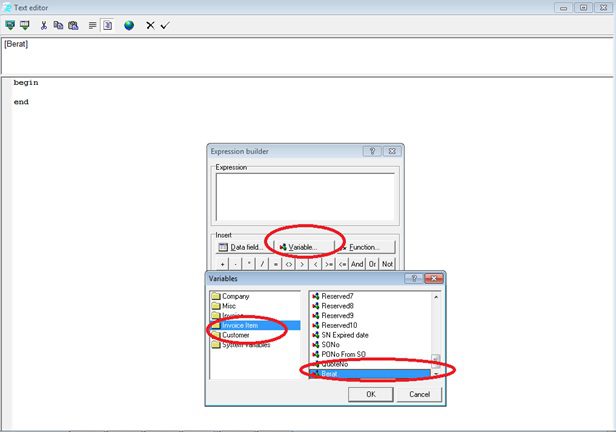The height and width of the screenshot is (432, 616).
Task: Click the Cut scissors icon in toolbar
Action: [x=44, y=25]
